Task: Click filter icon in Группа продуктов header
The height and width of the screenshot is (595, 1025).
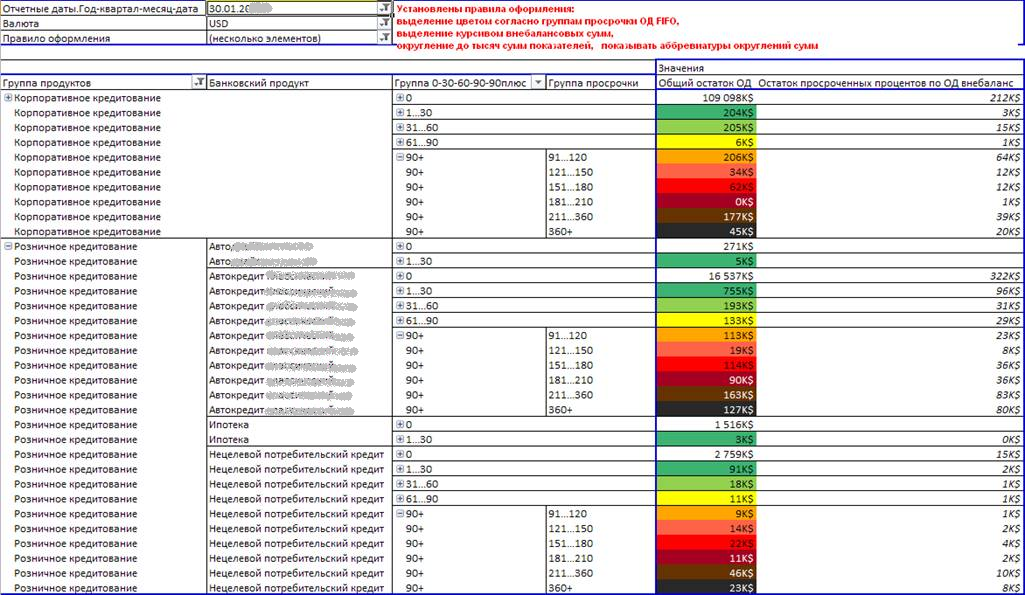Action: (197, 82)
